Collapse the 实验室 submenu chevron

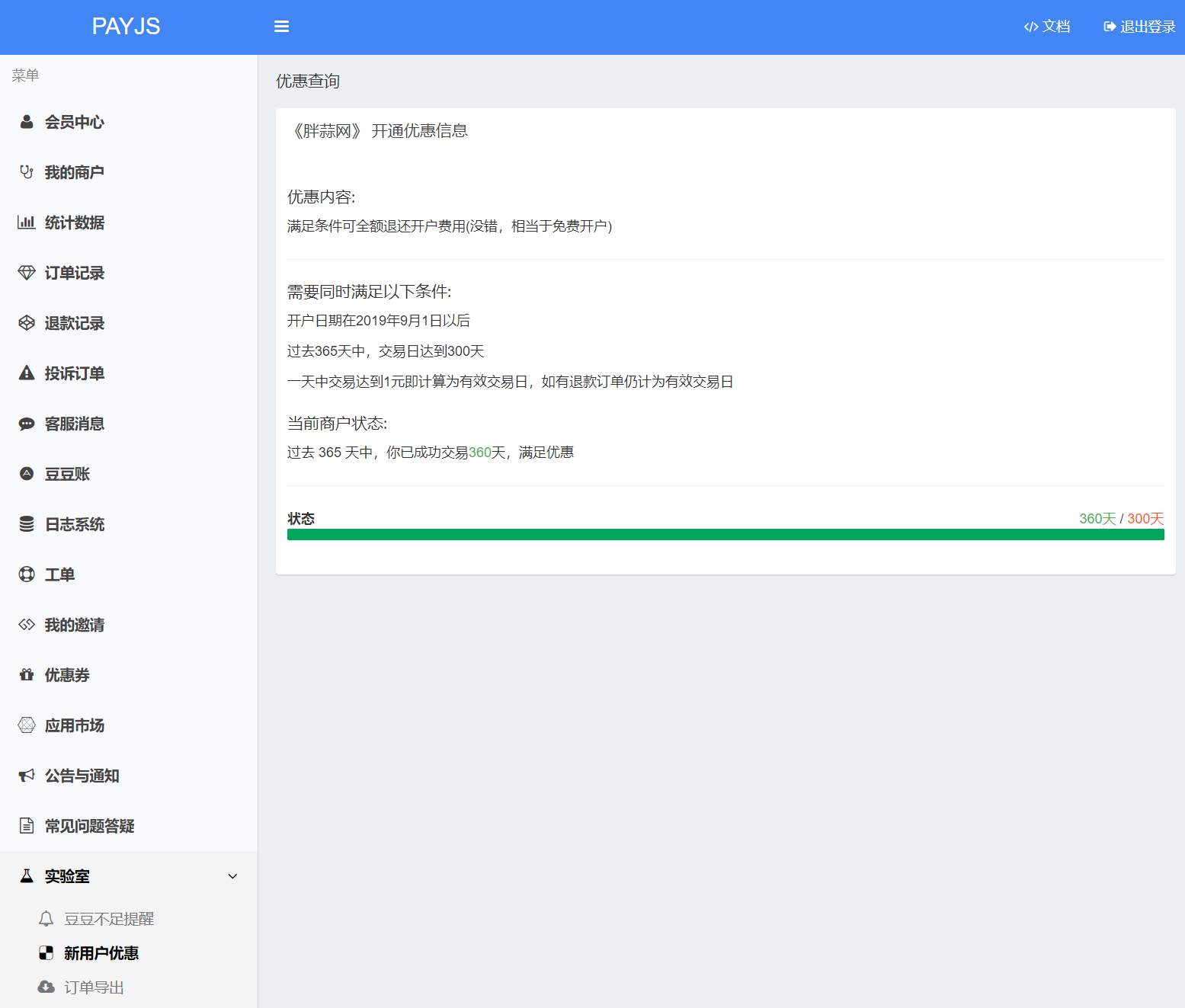[232, 876]
